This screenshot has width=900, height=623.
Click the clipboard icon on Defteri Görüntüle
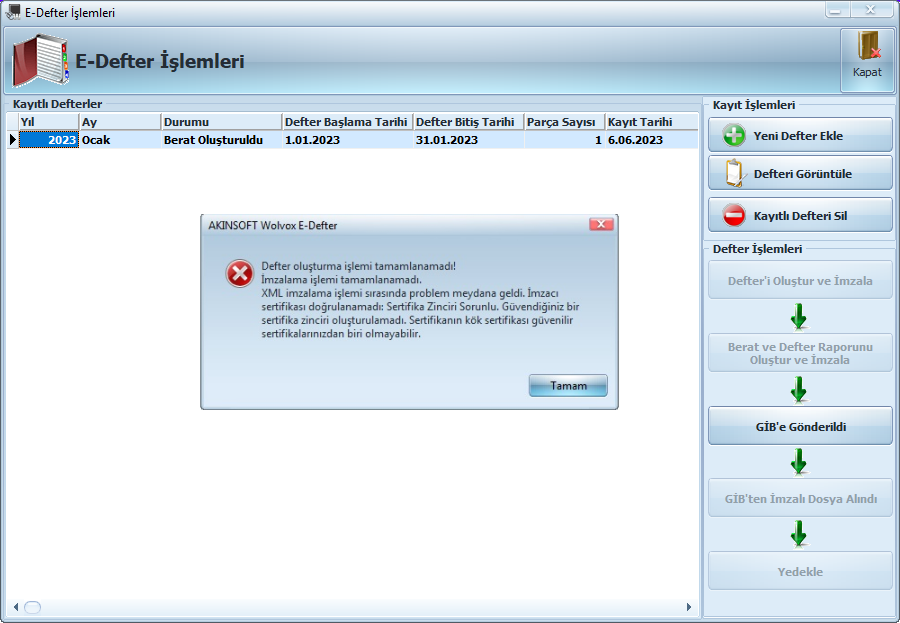click(x=735, y=173)
